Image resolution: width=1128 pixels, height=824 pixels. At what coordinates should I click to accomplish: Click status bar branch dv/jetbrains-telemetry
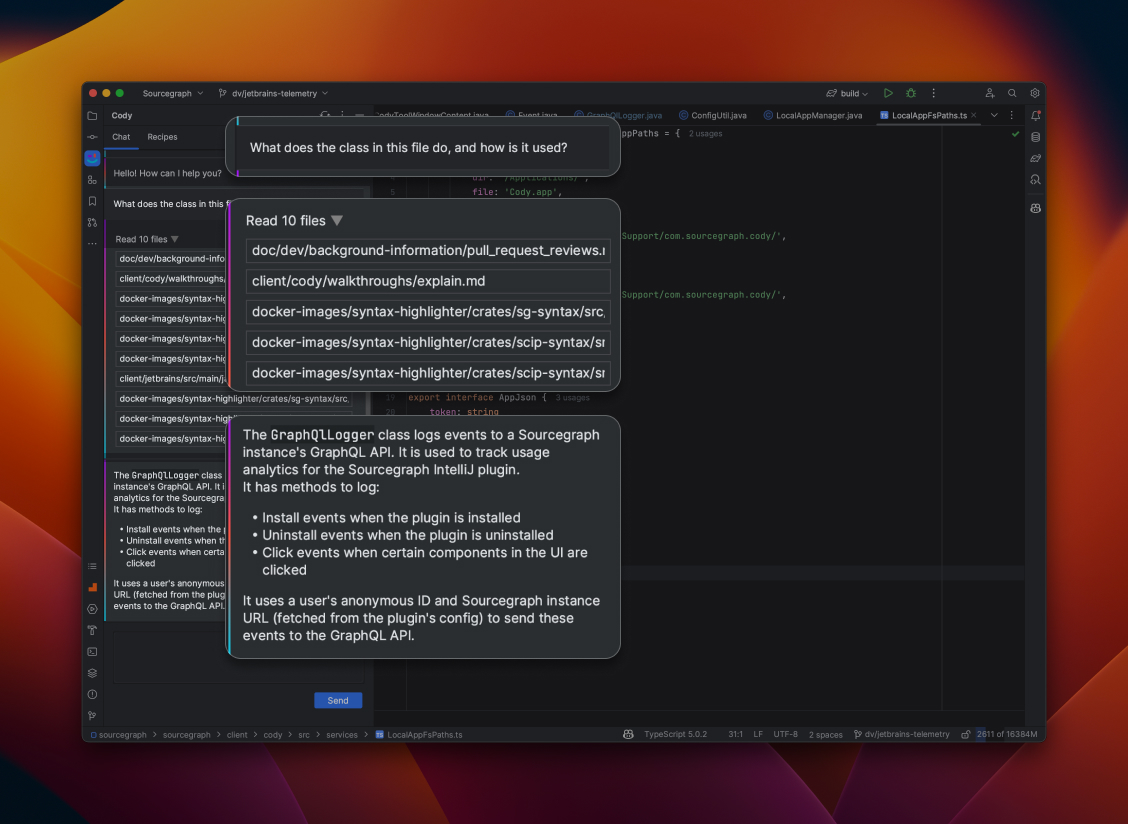point(901,735)
